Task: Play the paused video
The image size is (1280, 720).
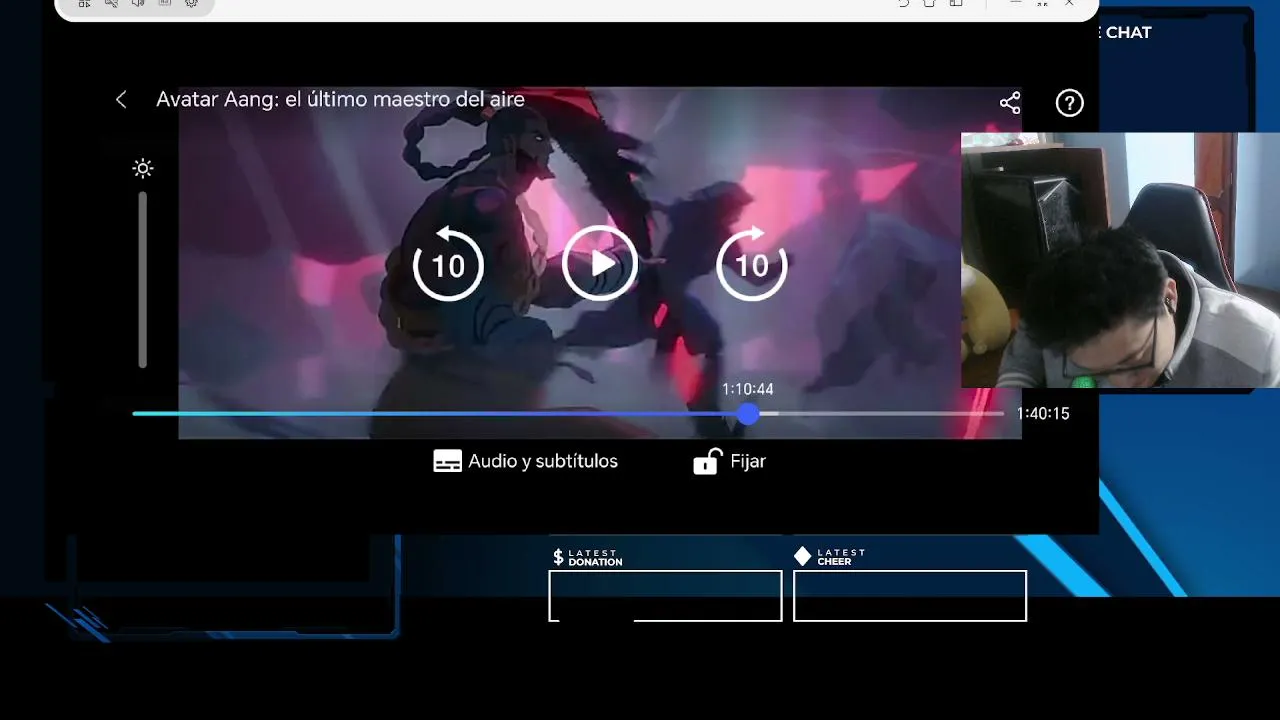Action: click(x=600, y=263)
